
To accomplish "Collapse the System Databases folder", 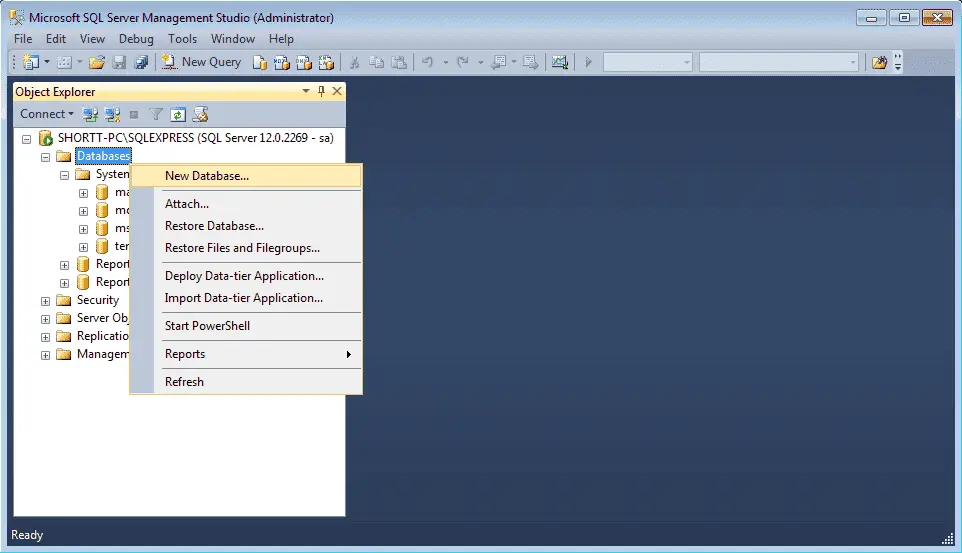I will tap(64, 175).
